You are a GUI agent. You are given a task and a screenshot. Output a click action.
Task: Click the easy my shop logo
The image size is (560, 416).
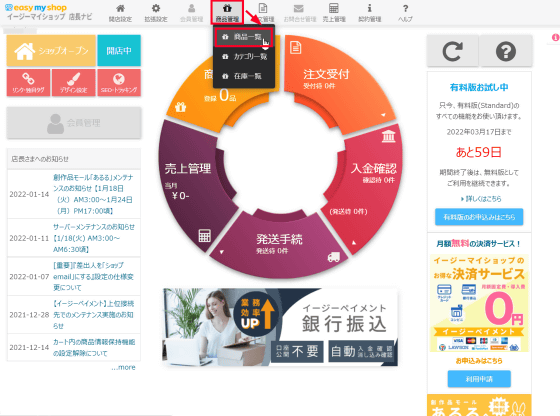(x=36, y=7)
